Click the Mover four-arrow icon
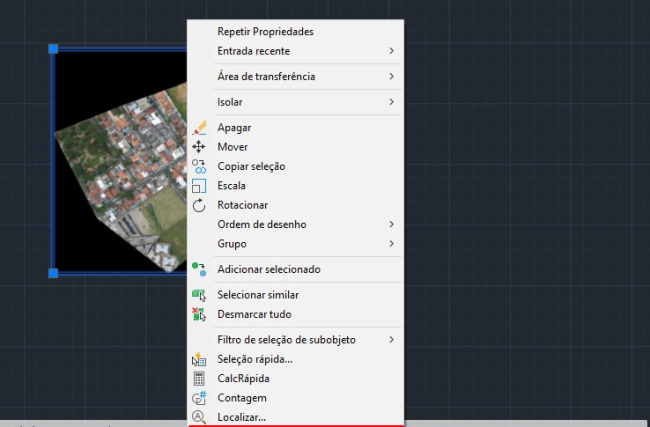Screen dimensions: 650x427 pos(199,147)
